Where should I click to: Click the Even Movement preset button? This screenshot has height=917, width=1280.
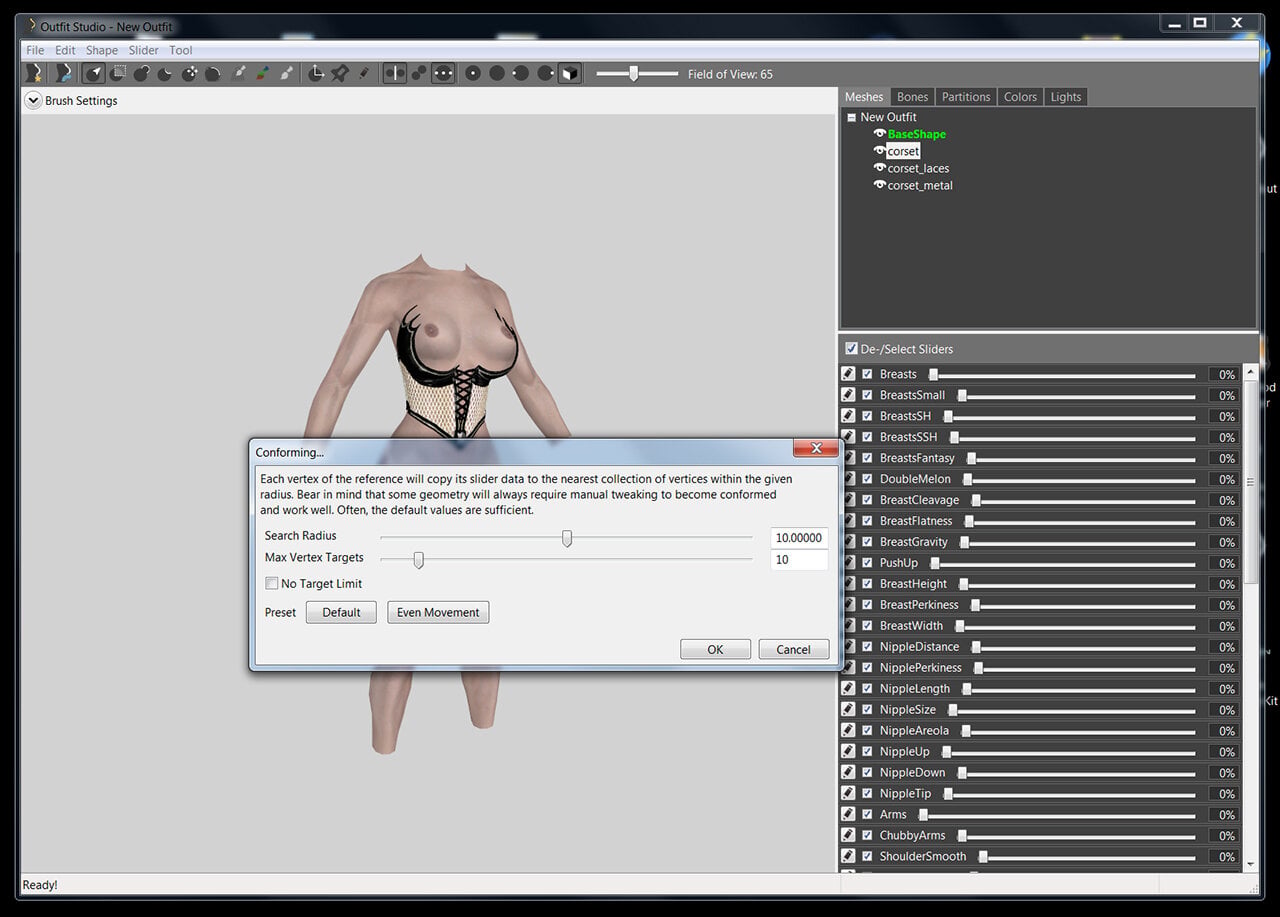[438, 612]
